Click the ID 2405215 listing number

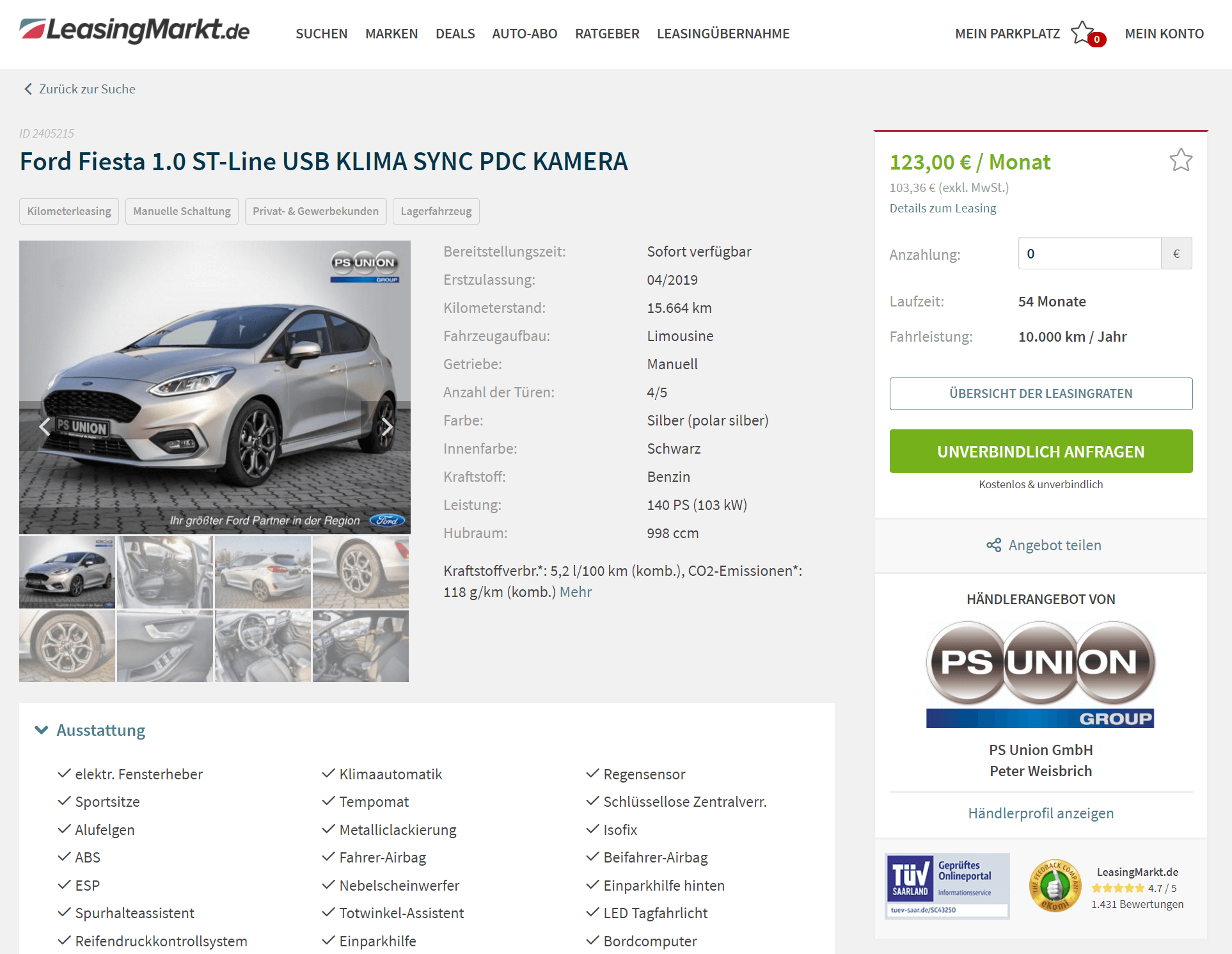pyautogui.click(x=47, y=134)
